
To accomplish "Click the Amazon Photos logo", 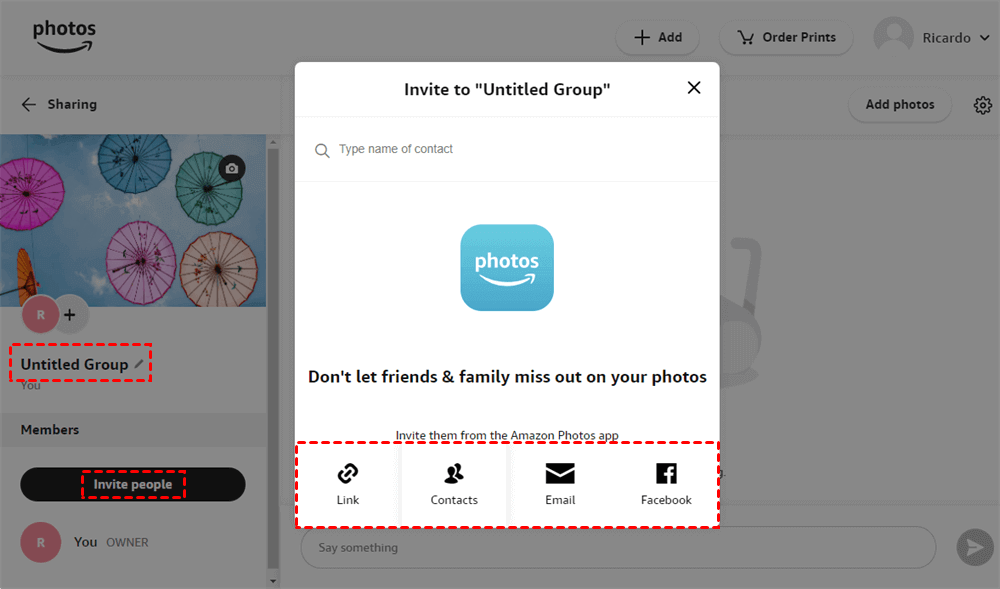I will coord(64,36).
